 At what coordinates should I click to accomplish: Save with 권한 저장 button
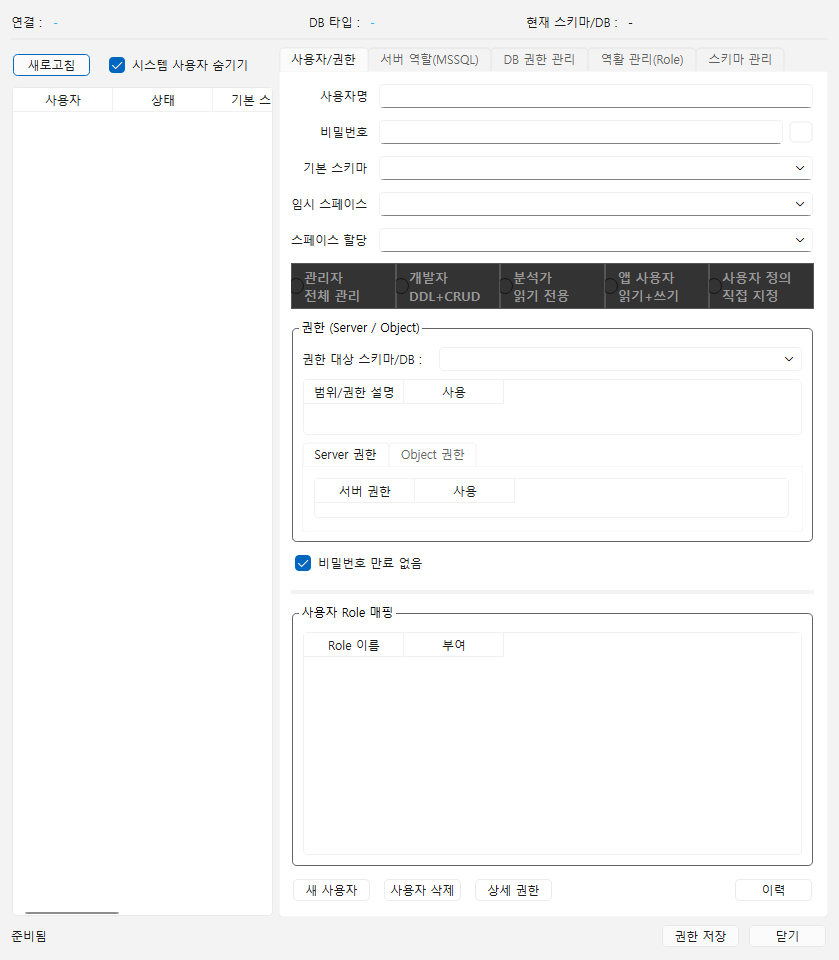(x=701, y=936)
